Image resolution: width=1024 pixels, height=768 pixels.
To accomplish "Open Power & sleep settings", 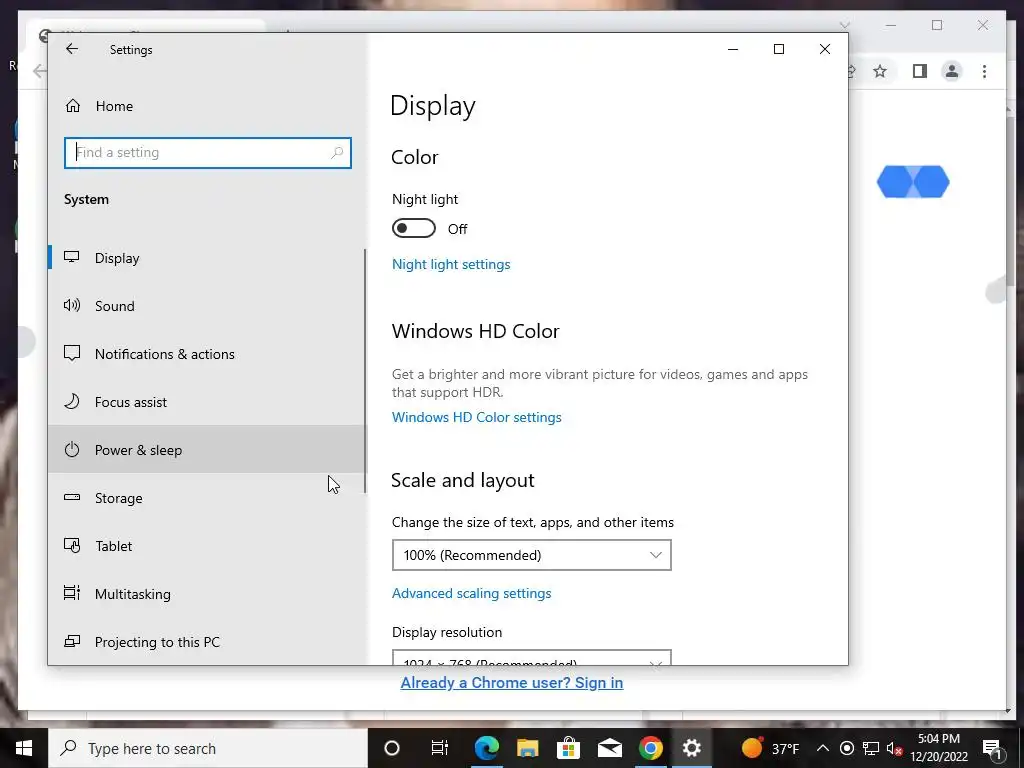I will click(x=206, y=450).
